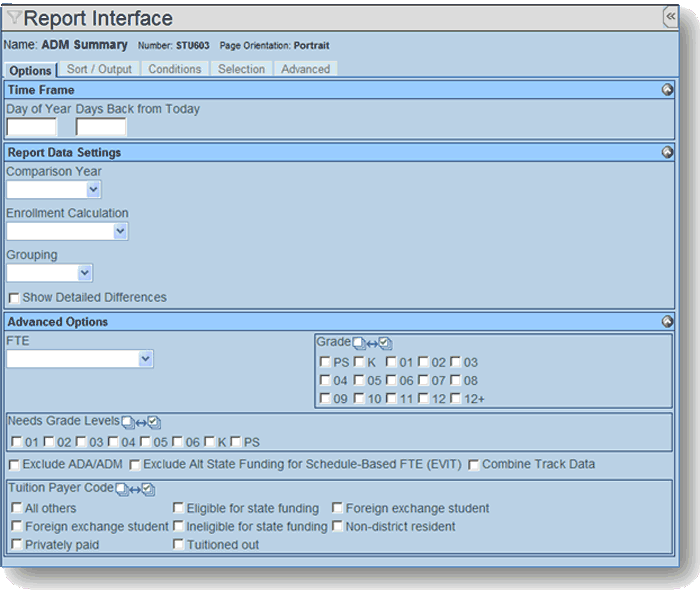The height and width of the screenshot is (590, 700).
Task: Check Foreign exchange student beside Eligible for funding
Action: click(337, 507)
